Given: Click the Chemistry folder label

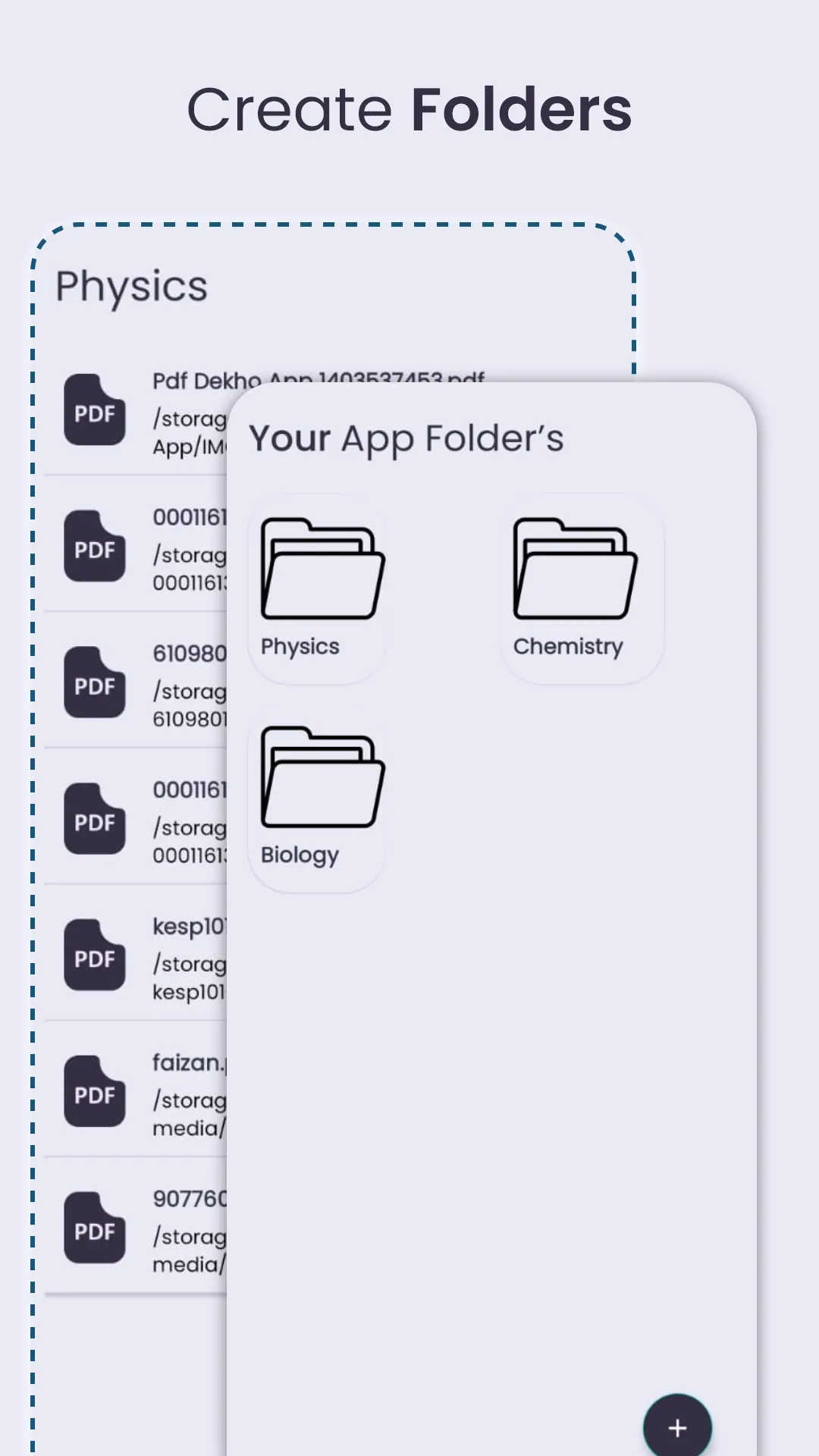Looking at the screenshot, I should point(568,647).
